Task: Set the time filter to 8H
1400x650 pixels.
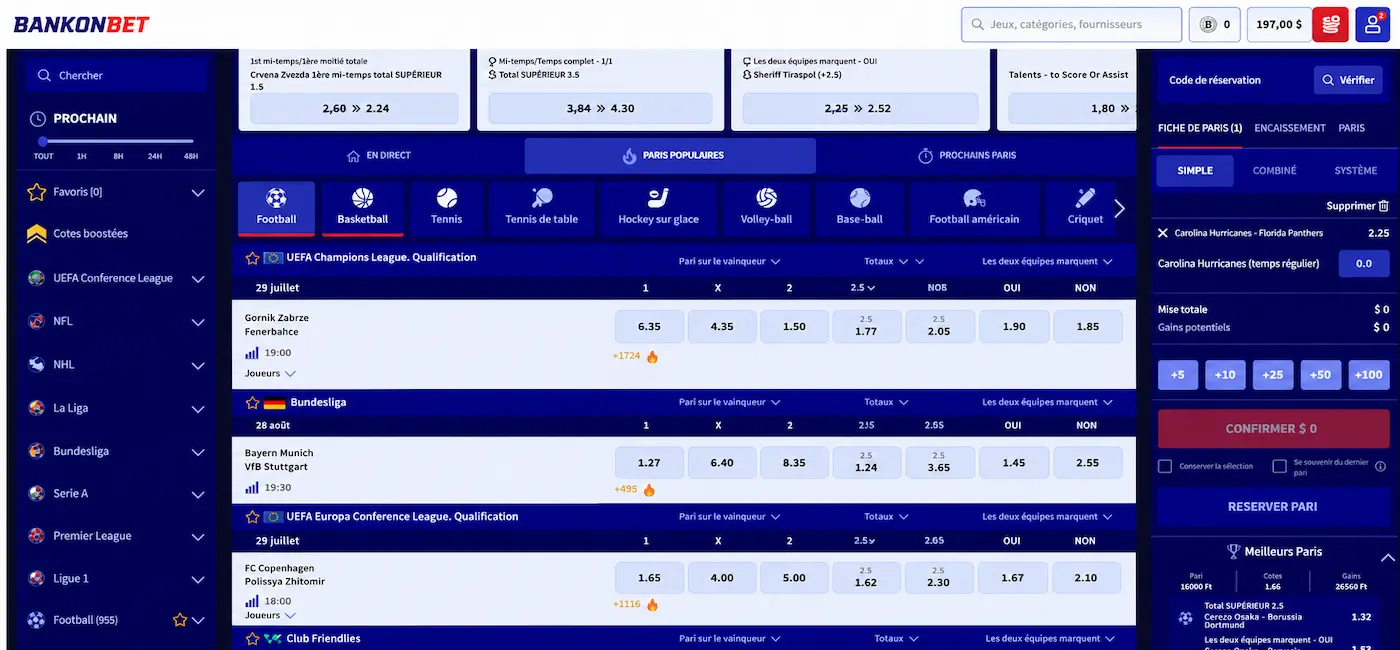Action: (x=118, y=157)
